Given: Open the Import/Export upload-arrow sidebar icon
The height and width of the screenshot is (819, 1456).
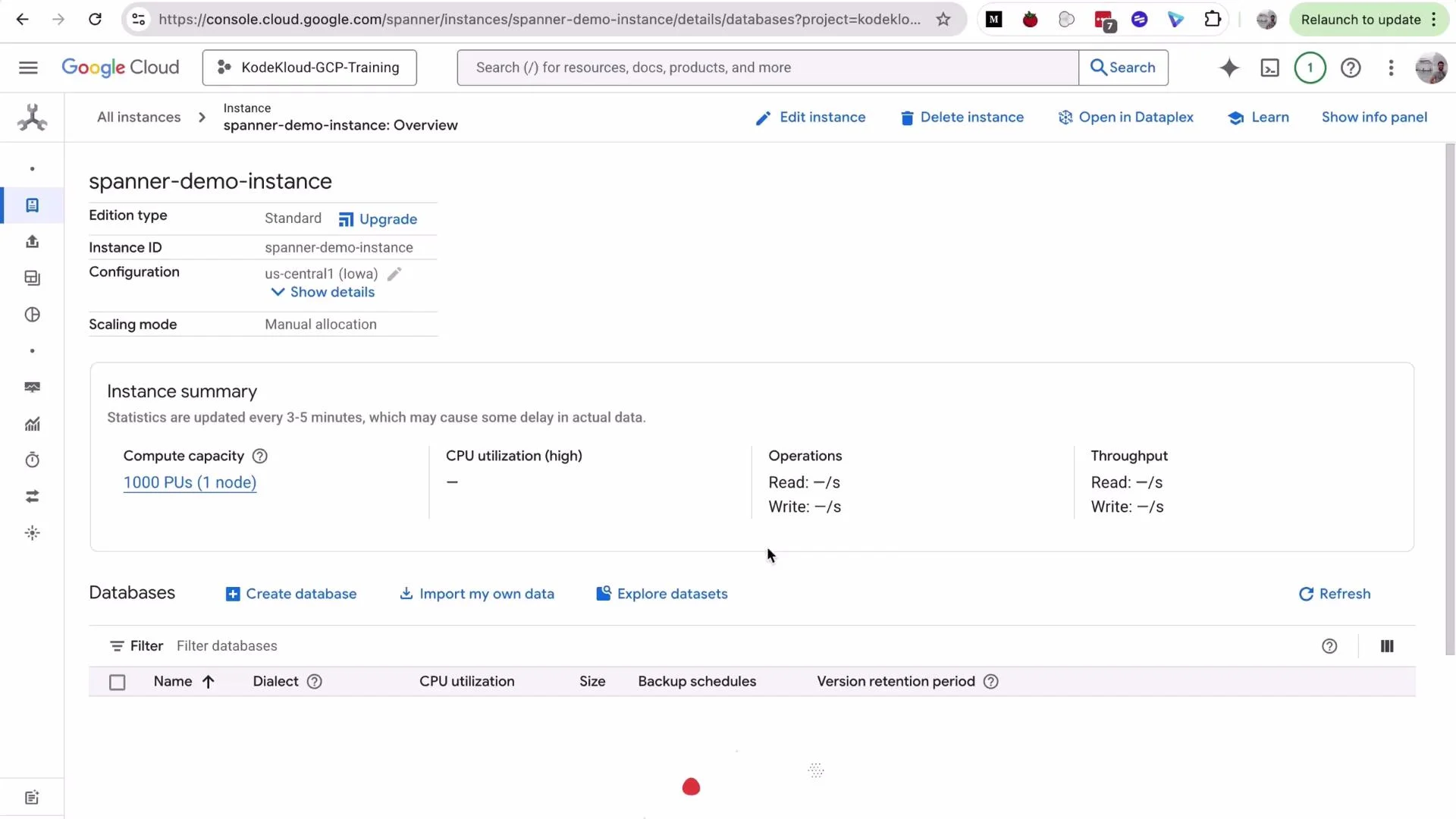Looking at the screenshot, I should (x=32, y=242).
